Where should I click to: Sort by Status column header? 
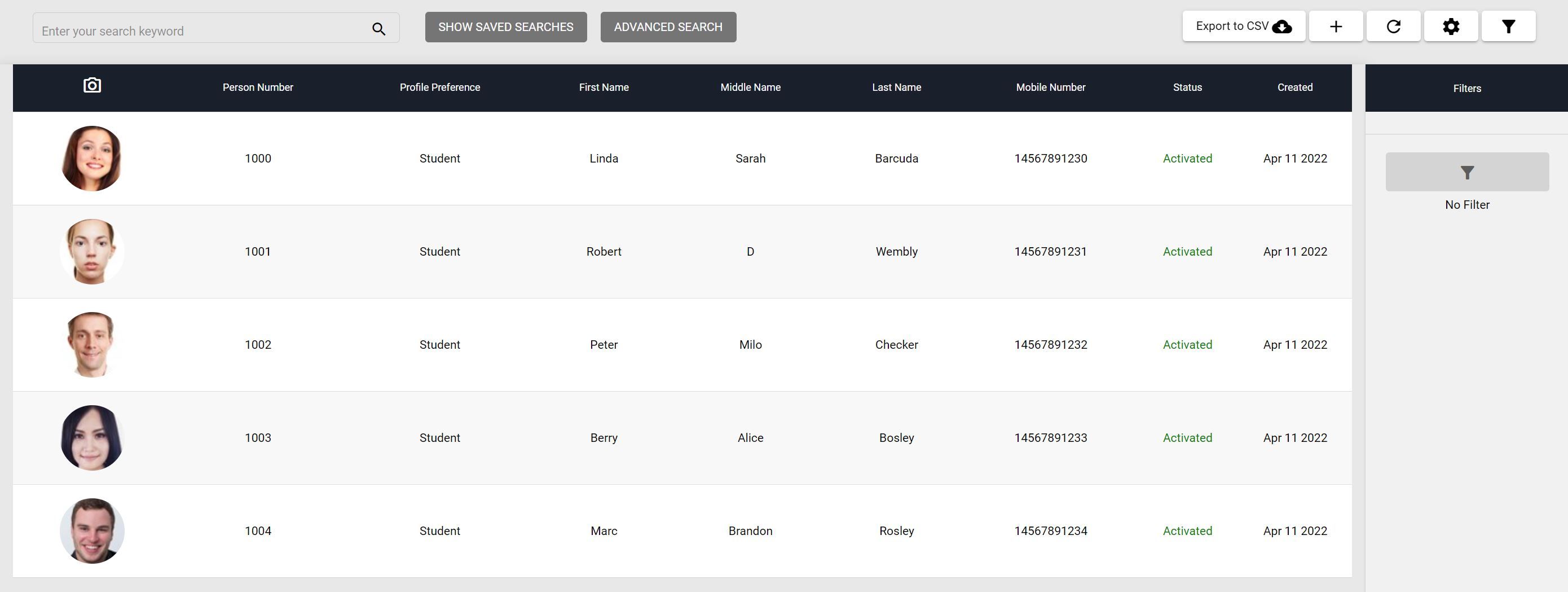click(x=1188, y=87)
